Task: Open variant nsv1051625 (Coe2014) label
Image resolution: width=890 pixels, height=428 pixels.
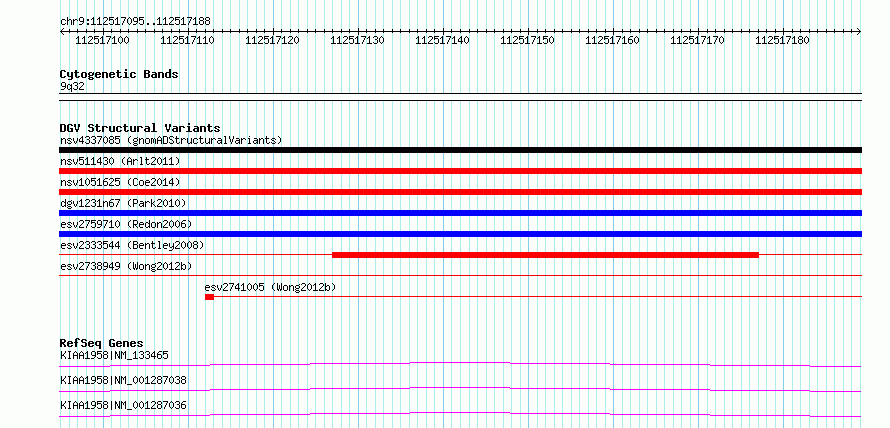Action: tap(120, 182)
